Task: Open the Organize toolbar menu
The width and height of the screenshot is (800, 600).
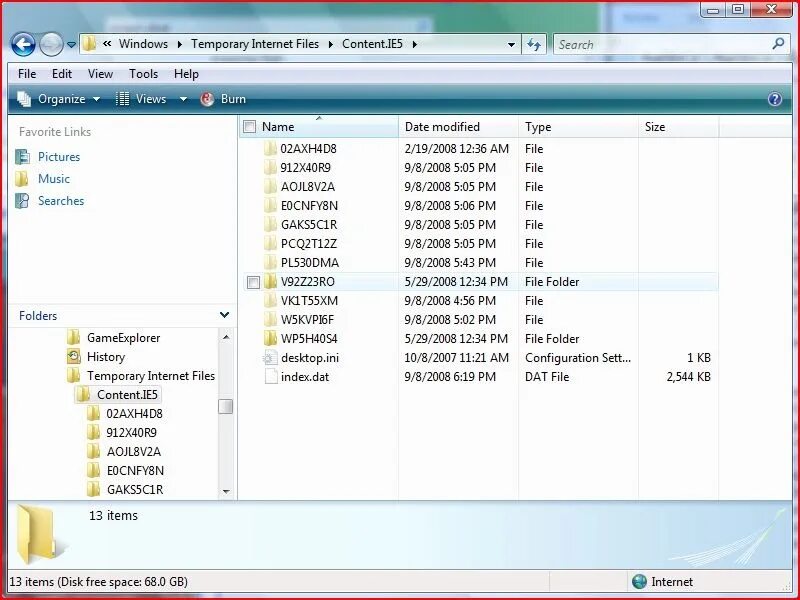Action: (59, 99)
